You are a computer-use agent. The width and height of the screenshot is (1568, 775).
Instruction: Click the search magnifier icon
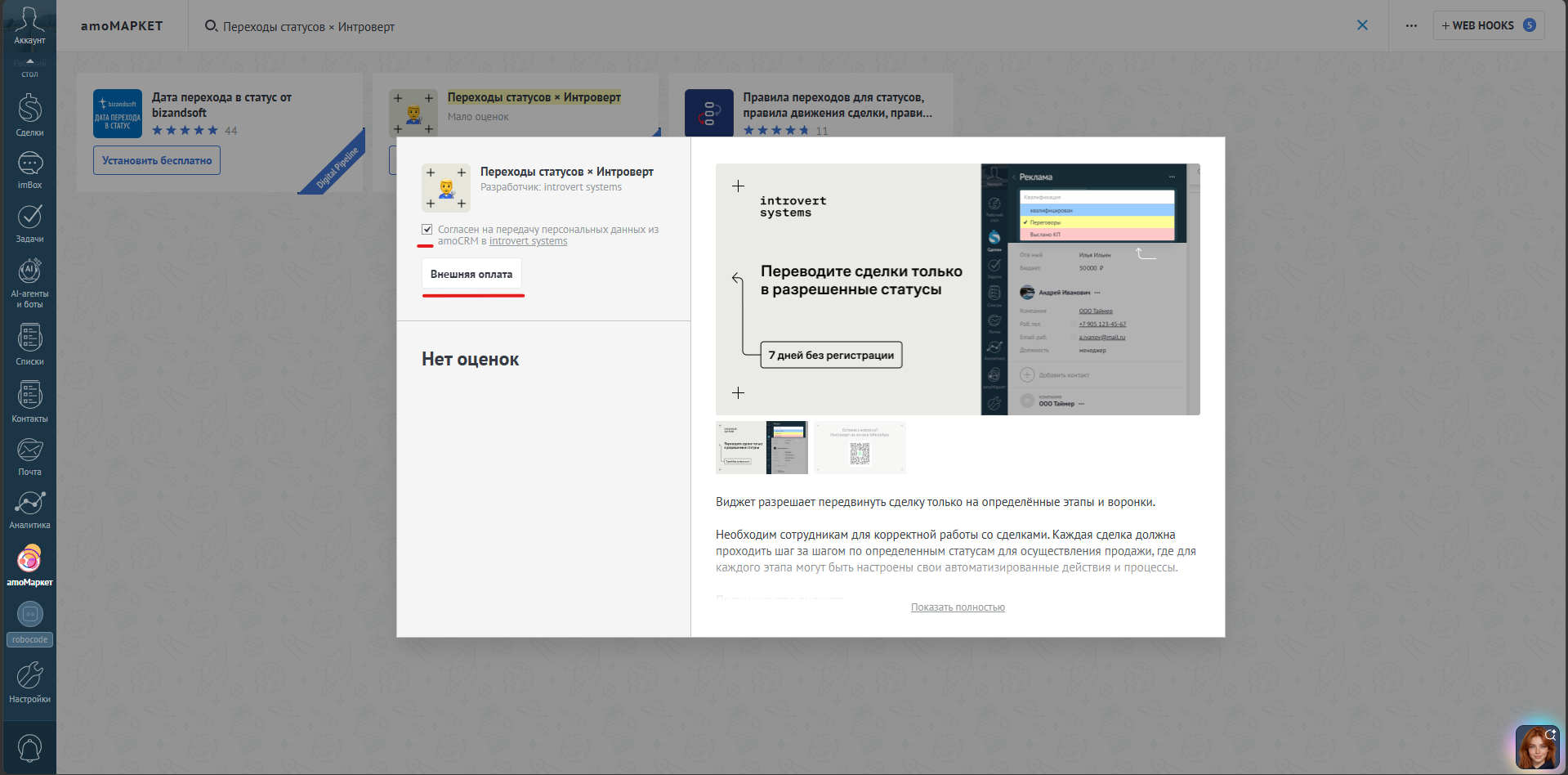(x=211, y=26)
